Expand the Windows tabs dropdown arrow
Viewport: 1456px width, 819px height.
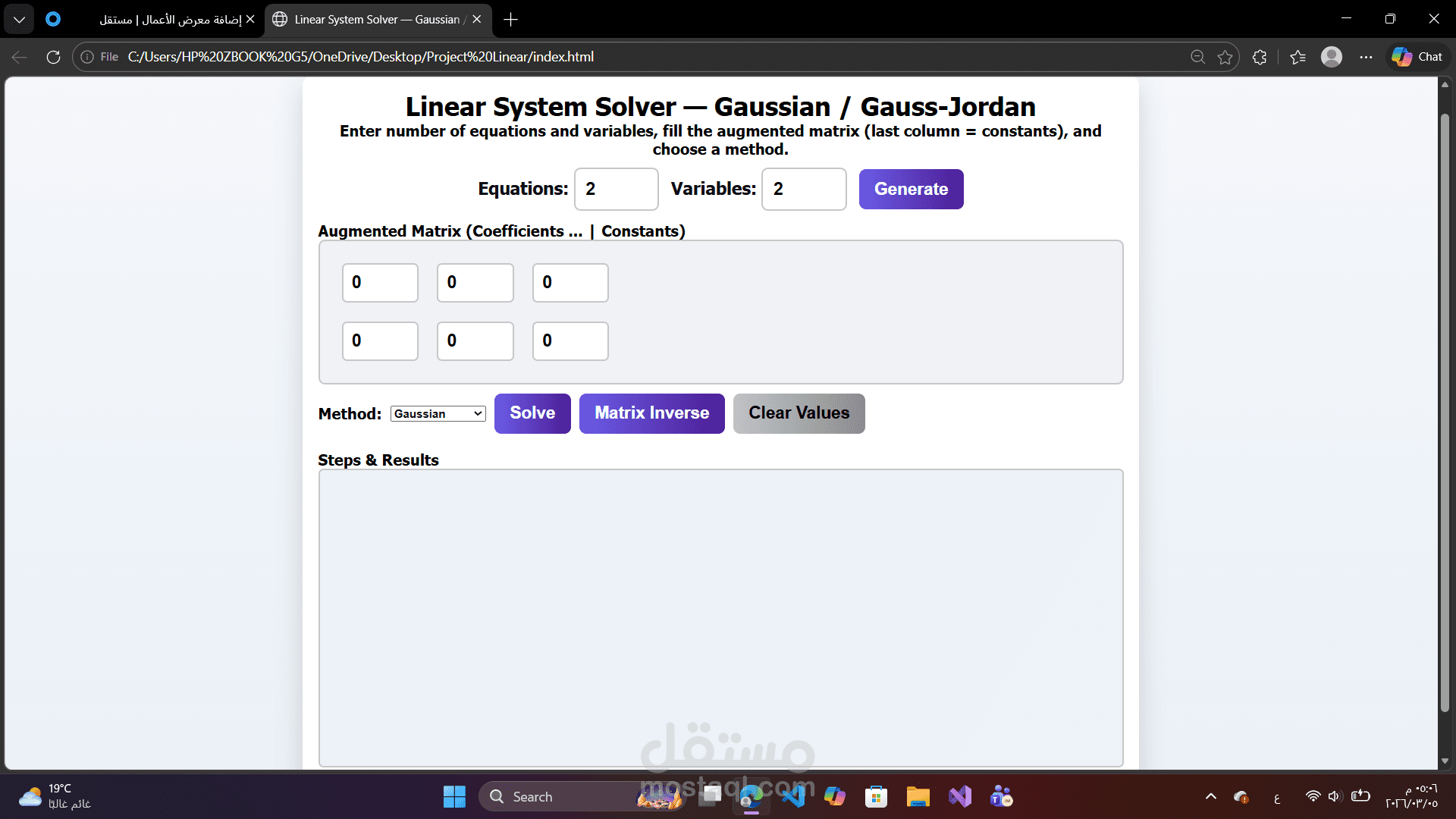[18, 19]
